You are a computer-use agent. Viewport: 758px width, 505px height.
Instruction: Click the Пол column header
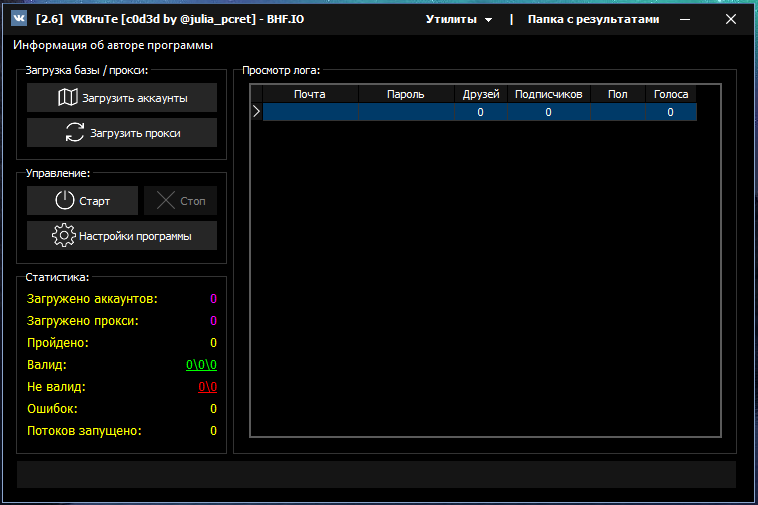pos(618,94)
